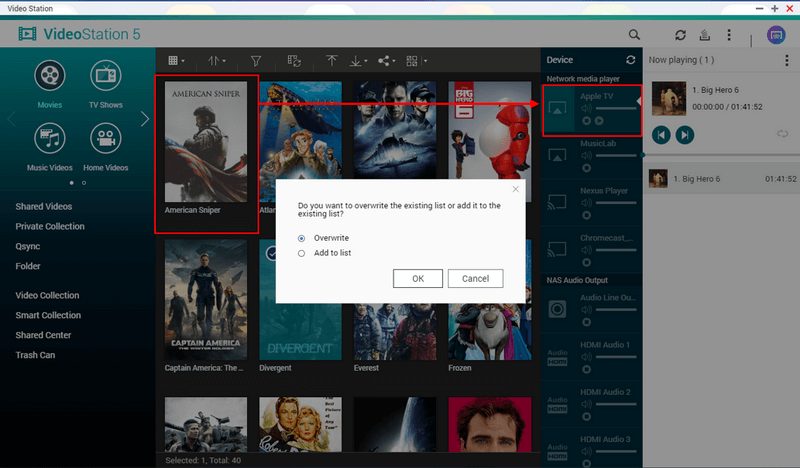This screenshot has width=800, height=468.
Task: Skip to next track in Now playing
Action: [685, 135]
